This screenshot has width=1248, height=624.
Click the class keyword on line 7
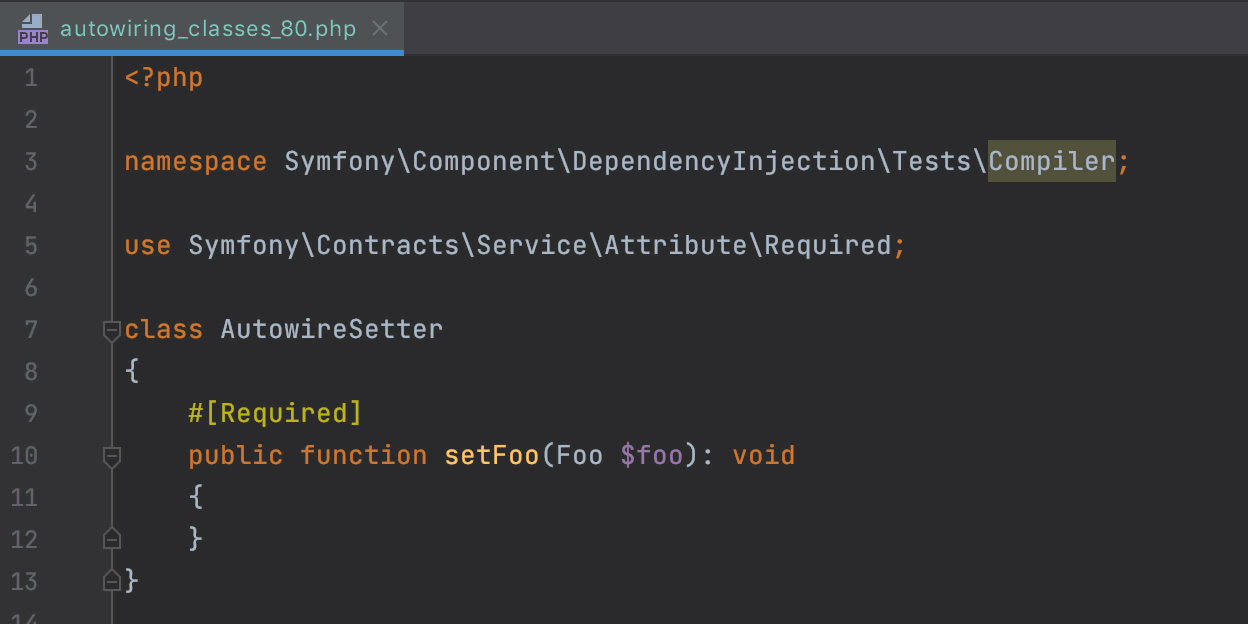click(164, 329)
